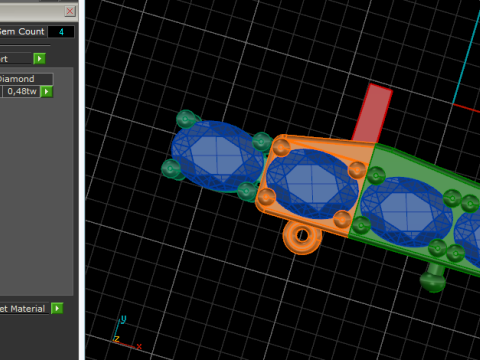Screen dimensions: 480x360
Task: Select the blue gem inside the orange setting
Action: pyautogui.click(x=312, y=184)
